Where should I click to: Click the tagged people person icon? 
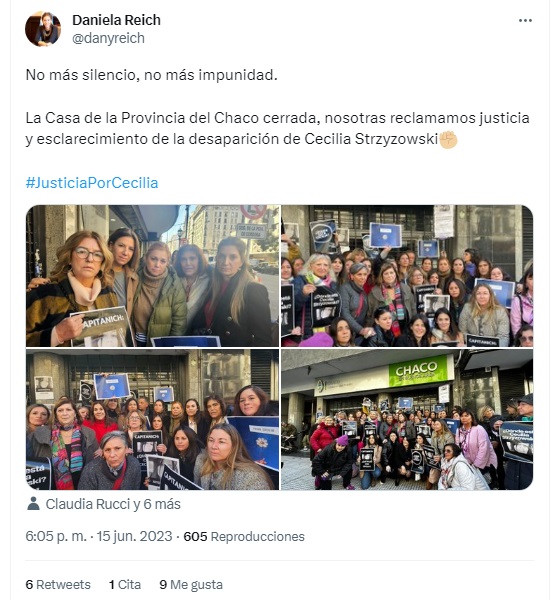[33, 504]
